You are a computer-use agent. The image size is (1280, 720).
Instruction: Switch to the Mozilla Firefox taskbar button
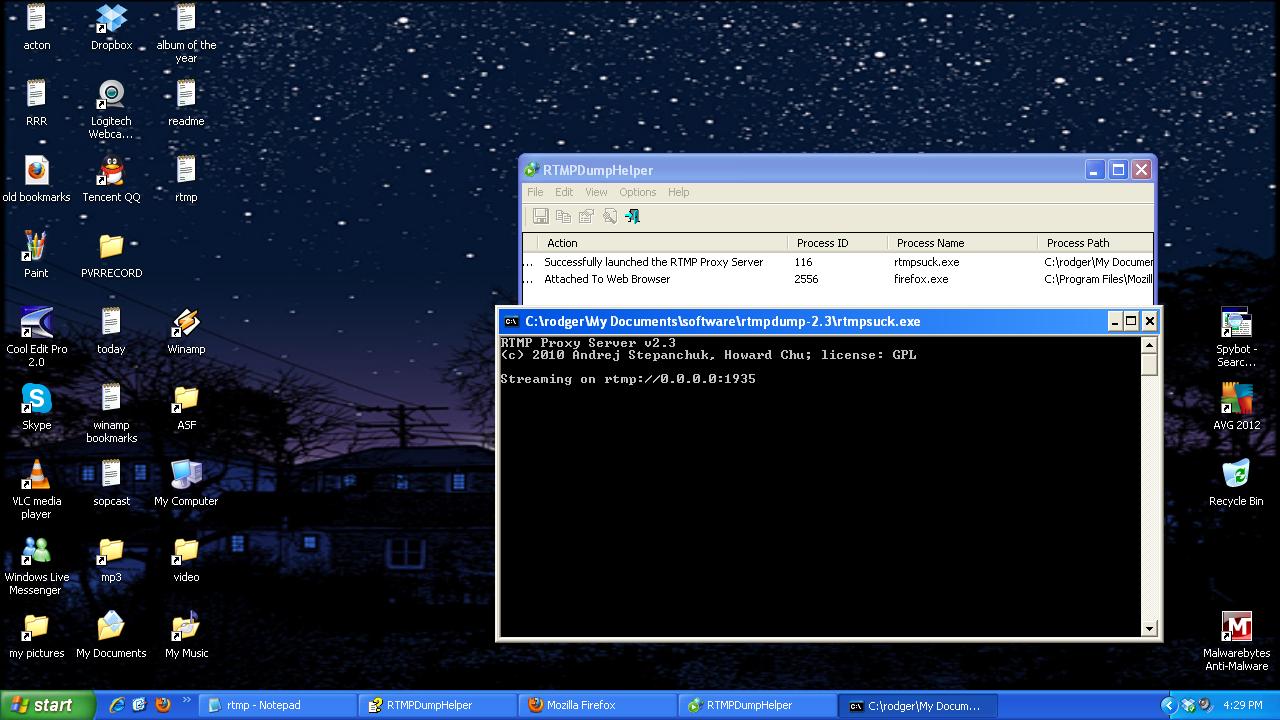click(x=598, y=705)
